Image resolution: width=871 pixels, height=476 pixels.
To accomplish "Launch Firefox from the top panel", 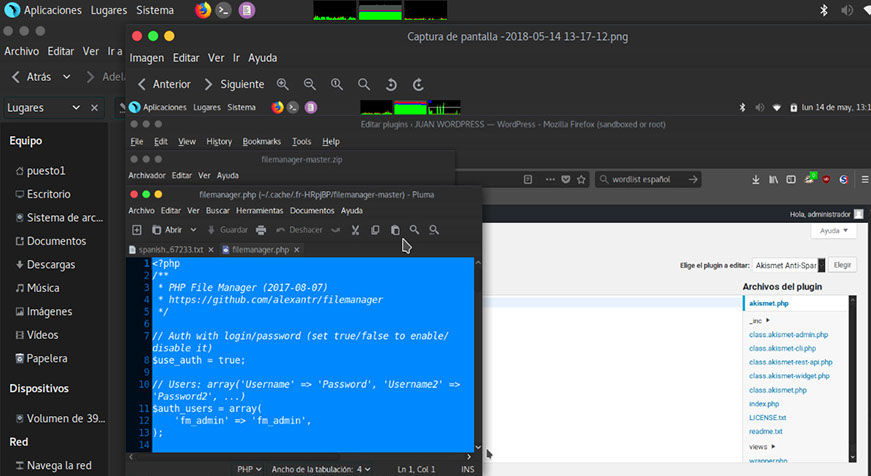I will point(203,11).
